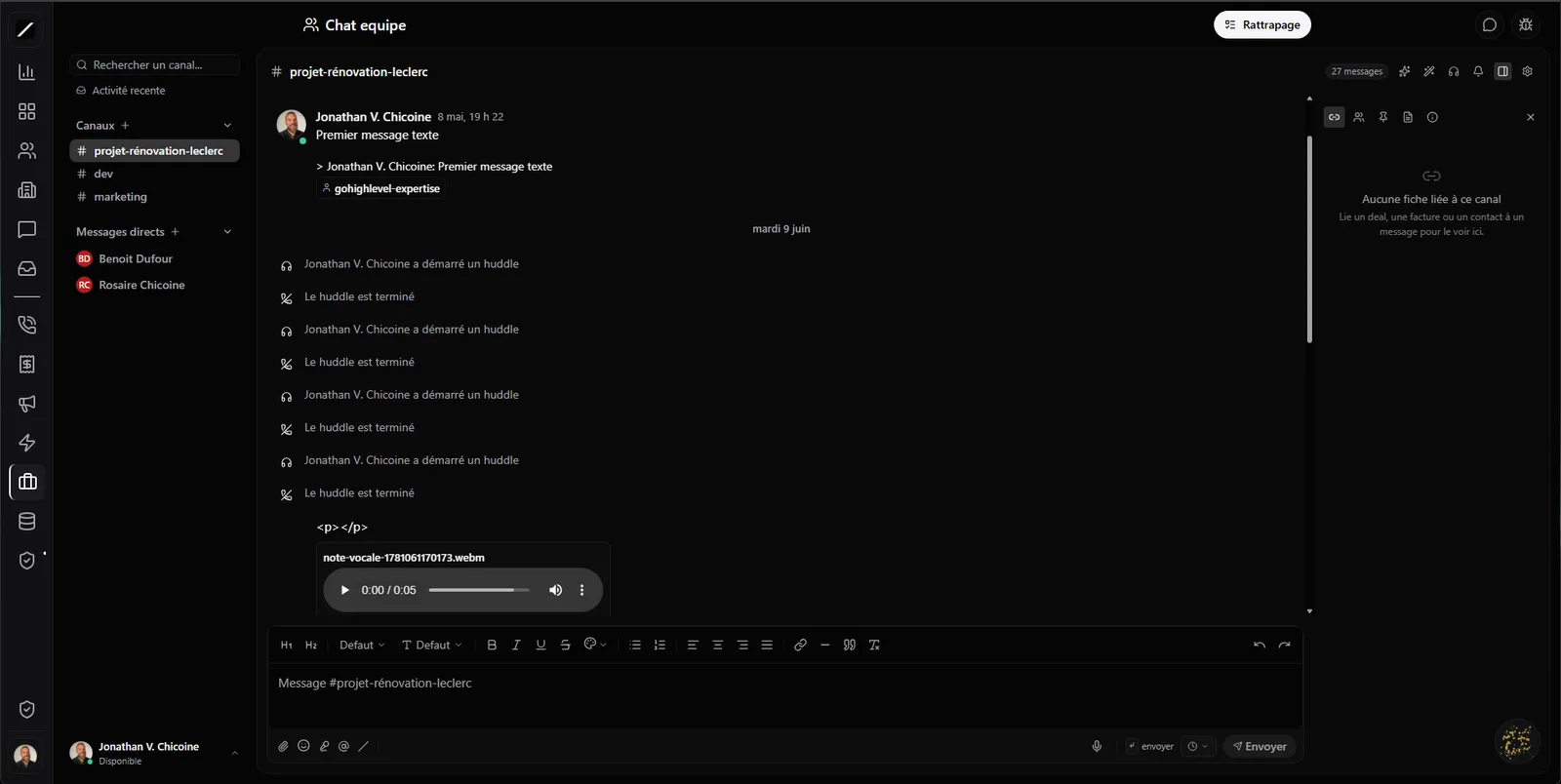
Task: Open the text color palette dropdown
Action: tap(595, 645)
